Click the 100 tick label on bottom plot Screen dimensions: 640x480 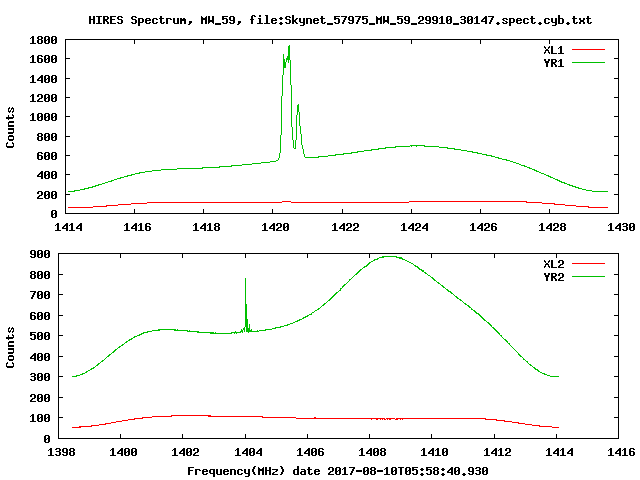click(x=40, y=418)
